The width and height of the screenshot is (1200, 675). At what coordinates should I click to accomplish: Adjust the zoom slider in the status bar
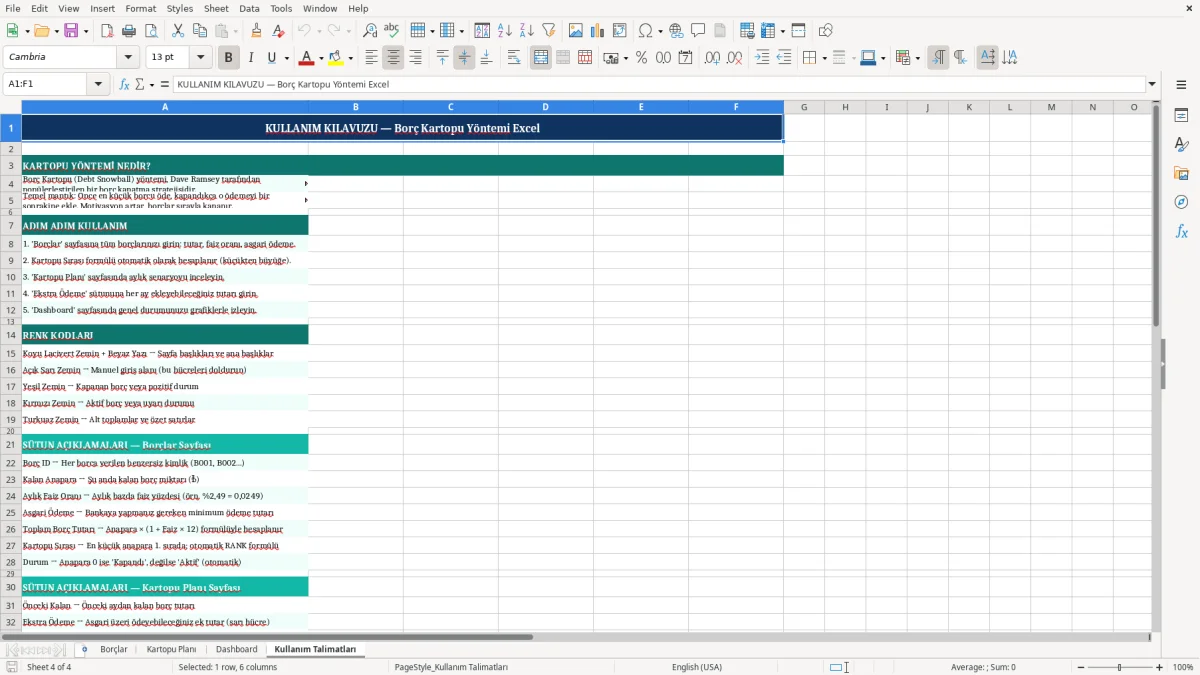pos(1119,667)
